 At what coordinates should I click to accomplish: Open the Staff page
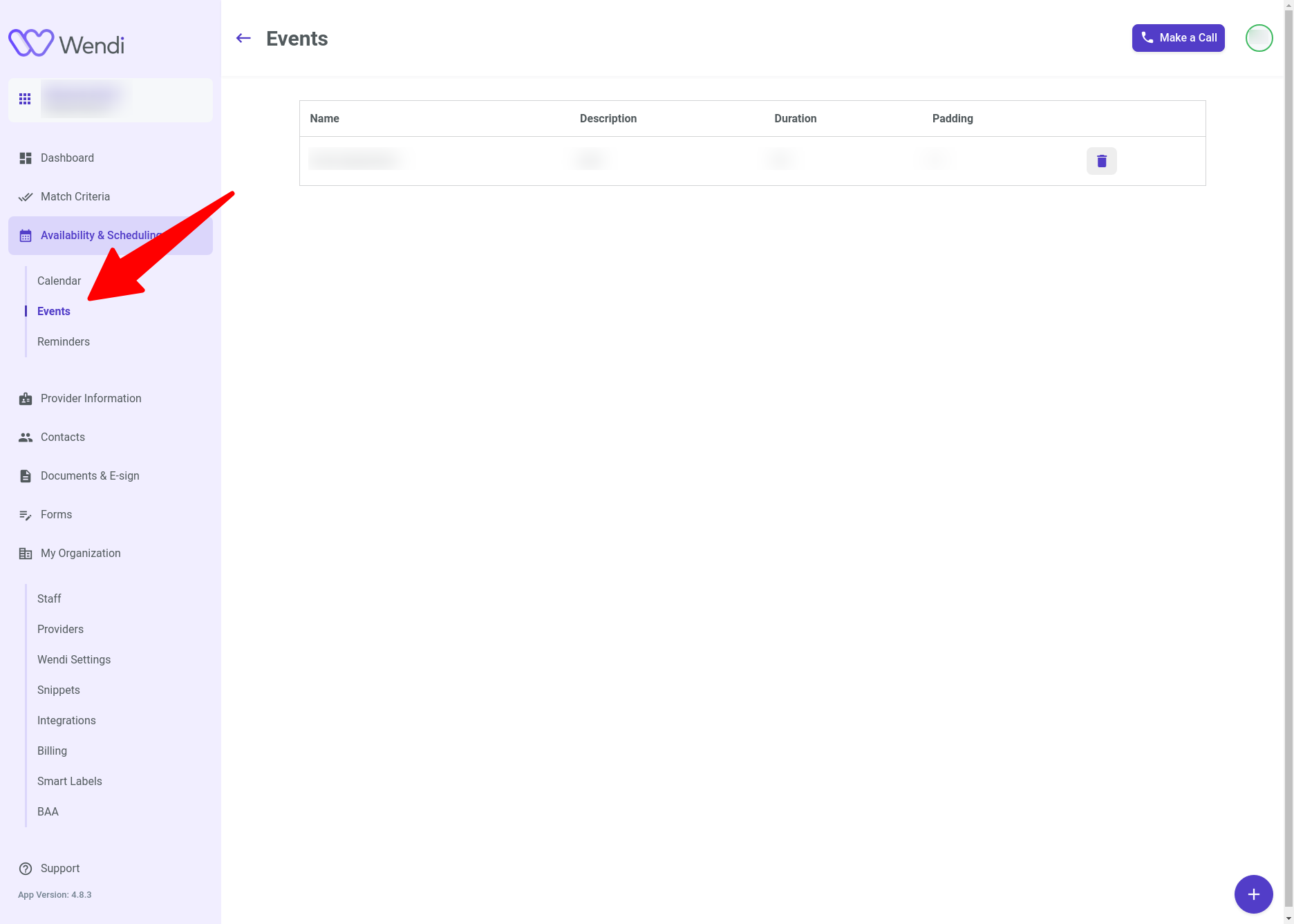tap(49, 598)
